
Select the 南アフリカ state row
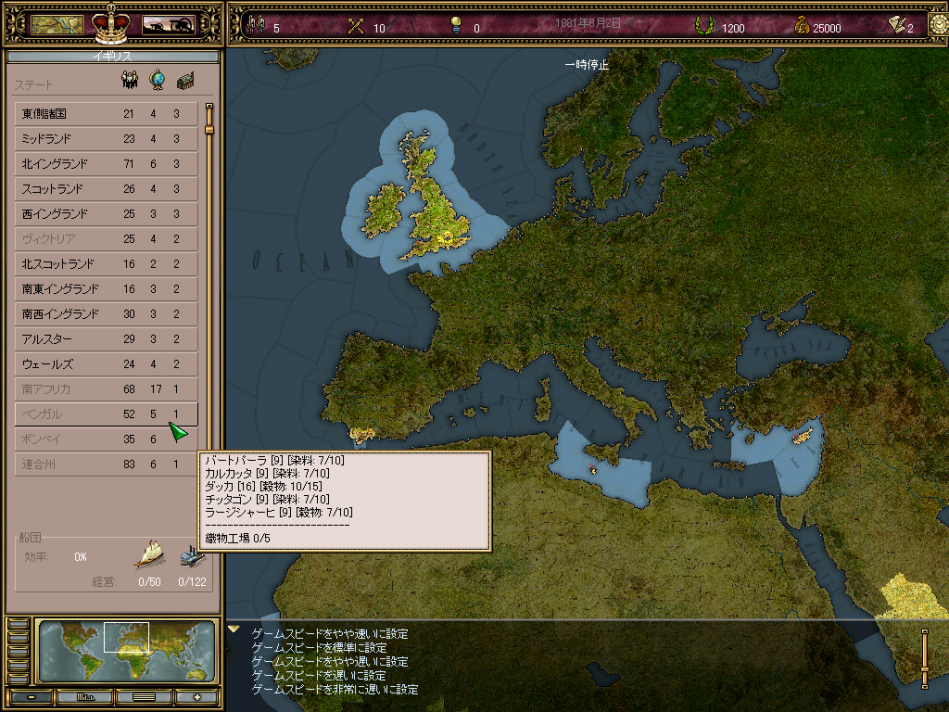pos(106,389)
